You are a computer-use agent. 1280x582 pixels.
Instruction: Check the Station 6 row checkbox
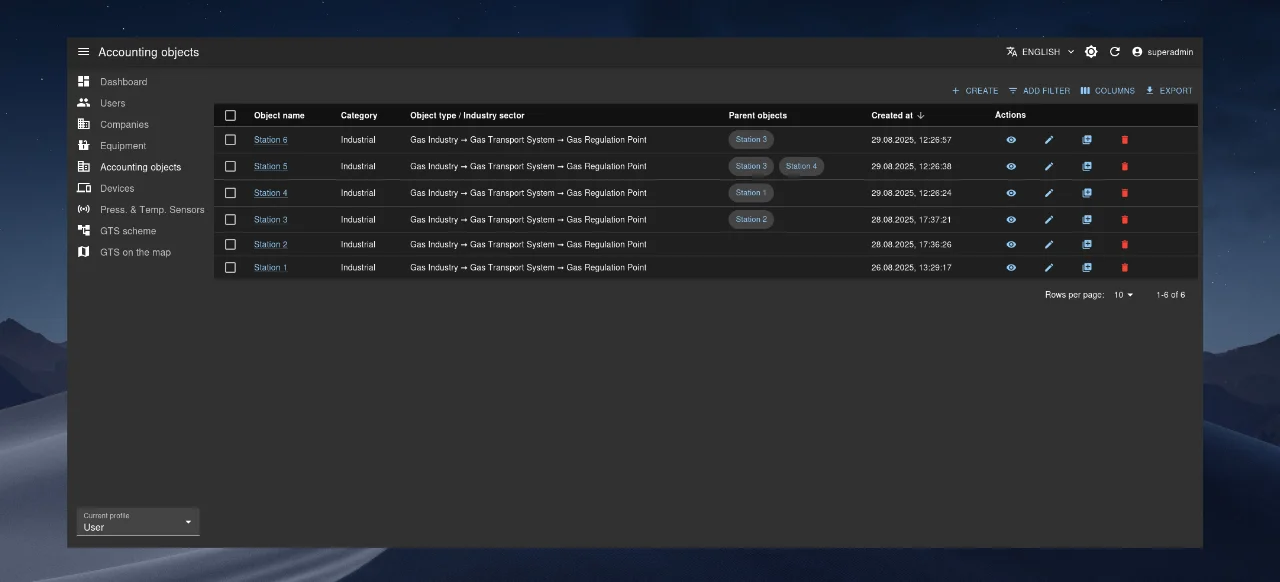(230, 140)
